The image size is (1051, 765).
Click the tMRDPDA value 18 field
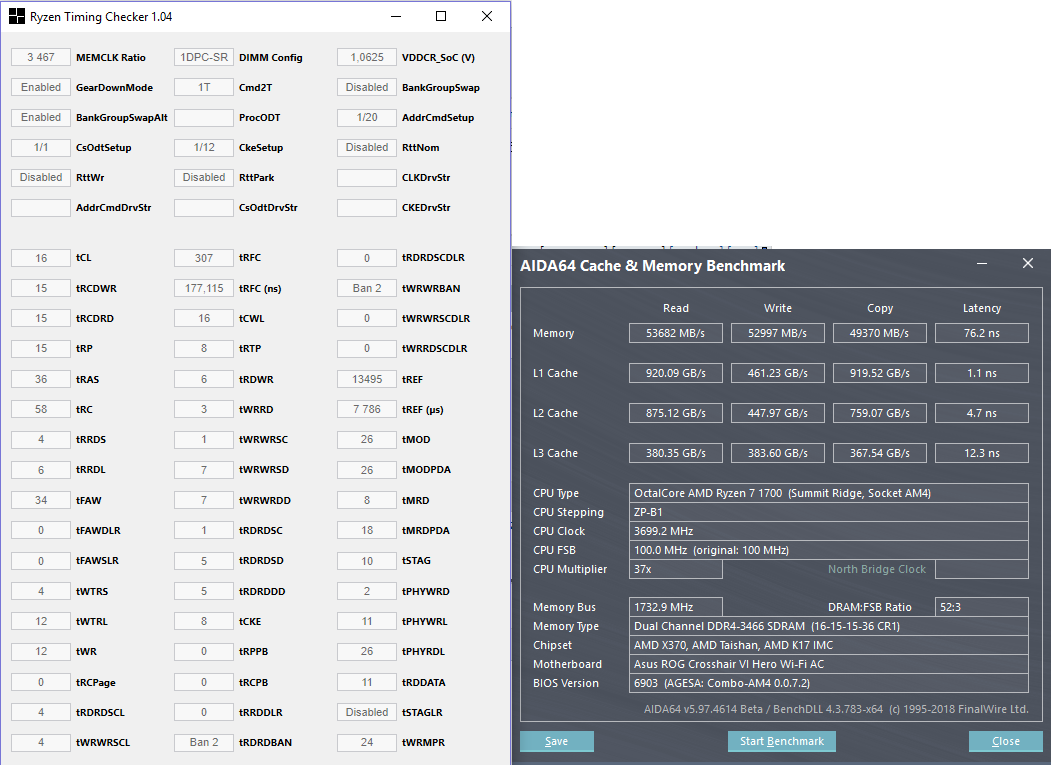367,530
